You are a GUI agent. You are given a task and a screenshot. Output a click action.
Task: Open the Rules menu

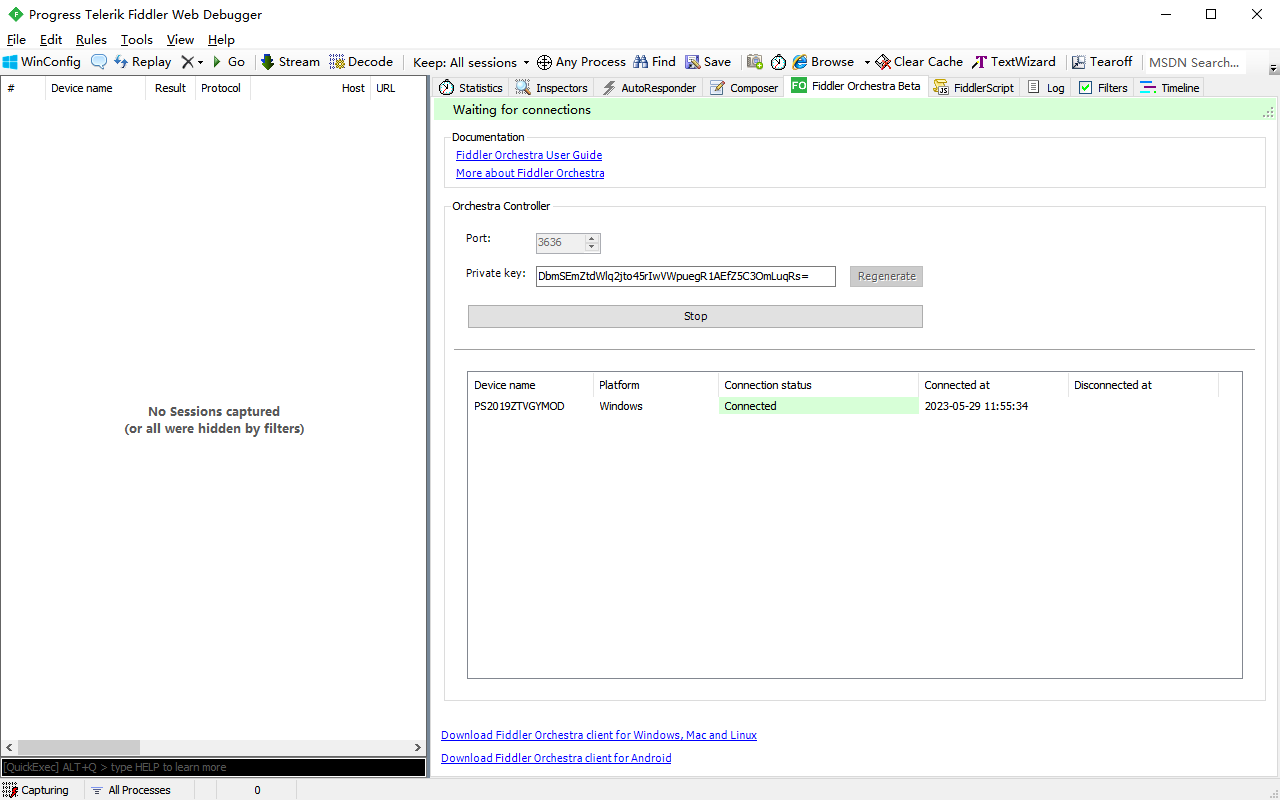(x=91, y=40)
